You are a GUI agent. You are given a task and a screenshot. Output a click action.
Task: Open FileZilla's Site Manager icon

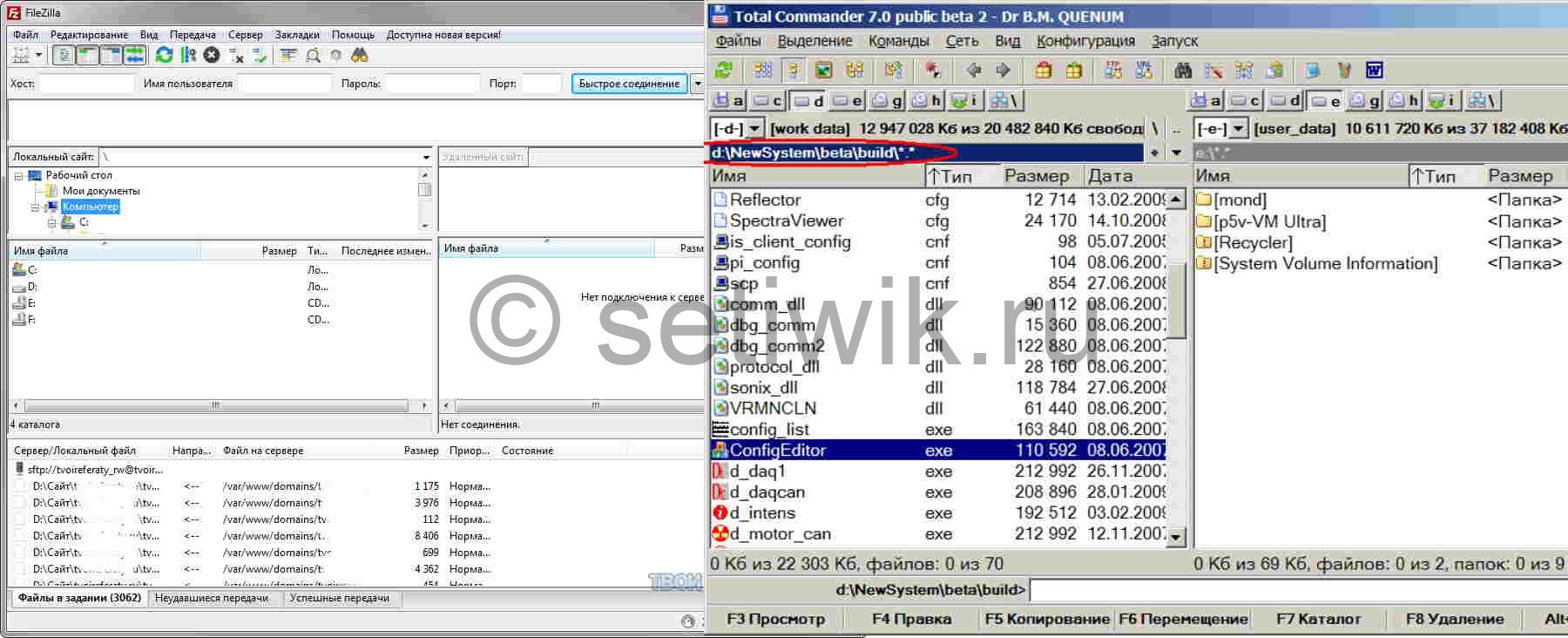(x=20, y=55)
